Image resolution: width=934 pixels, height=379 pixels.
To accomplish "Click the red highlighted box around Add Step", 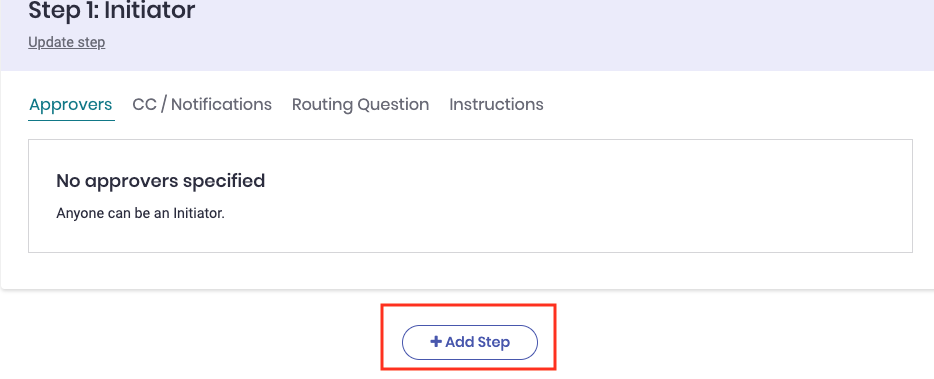I will 469,337.
